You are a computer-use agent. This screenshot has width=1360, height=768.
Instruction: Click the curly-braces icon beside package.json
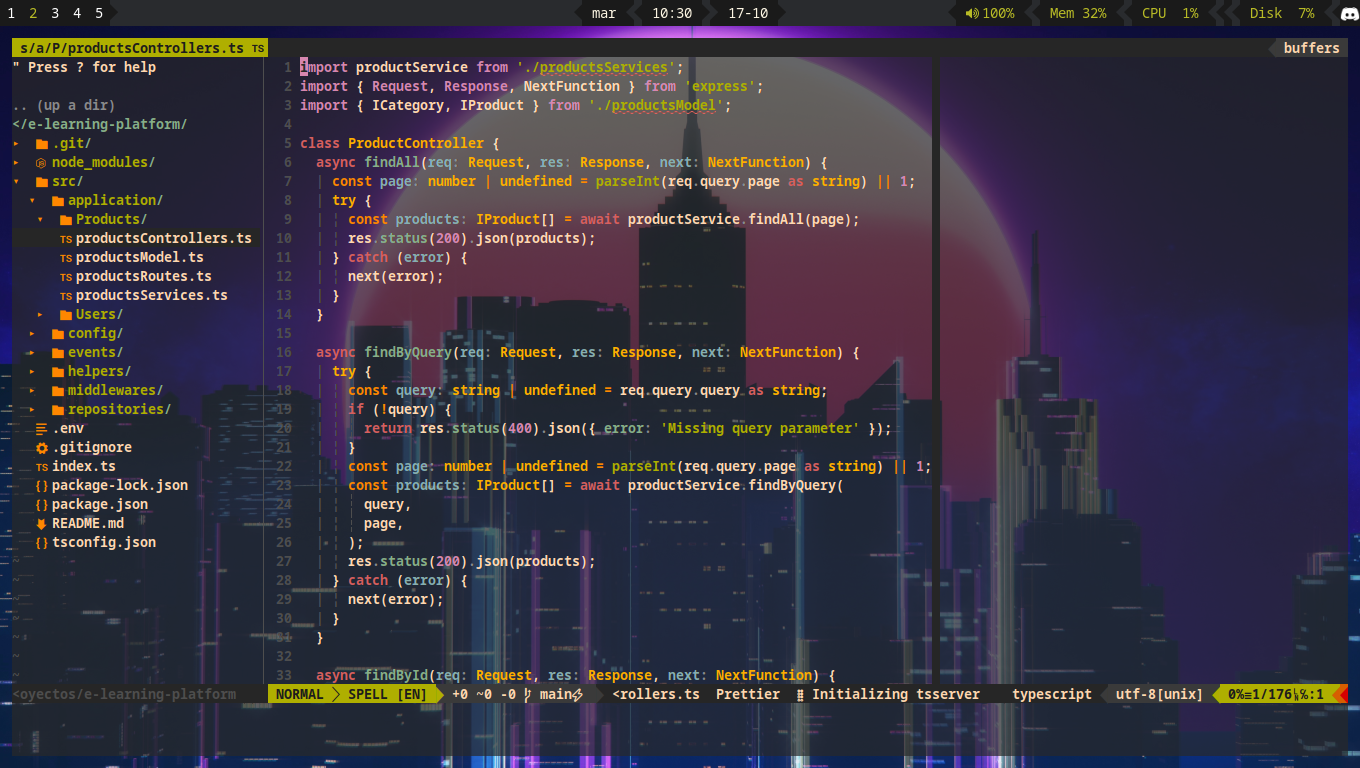click(42, 504)
